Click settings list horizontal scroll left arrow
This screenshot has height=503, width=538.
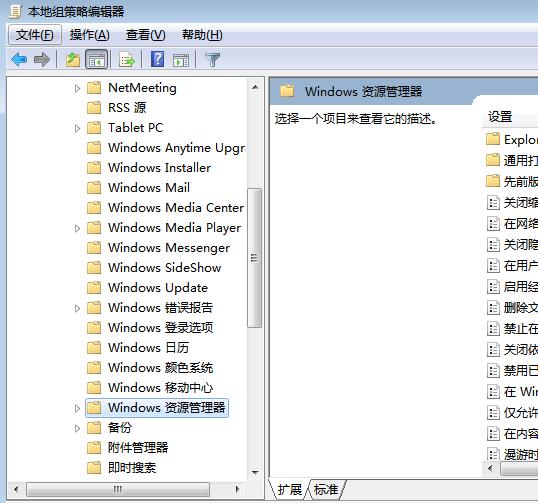490,468
